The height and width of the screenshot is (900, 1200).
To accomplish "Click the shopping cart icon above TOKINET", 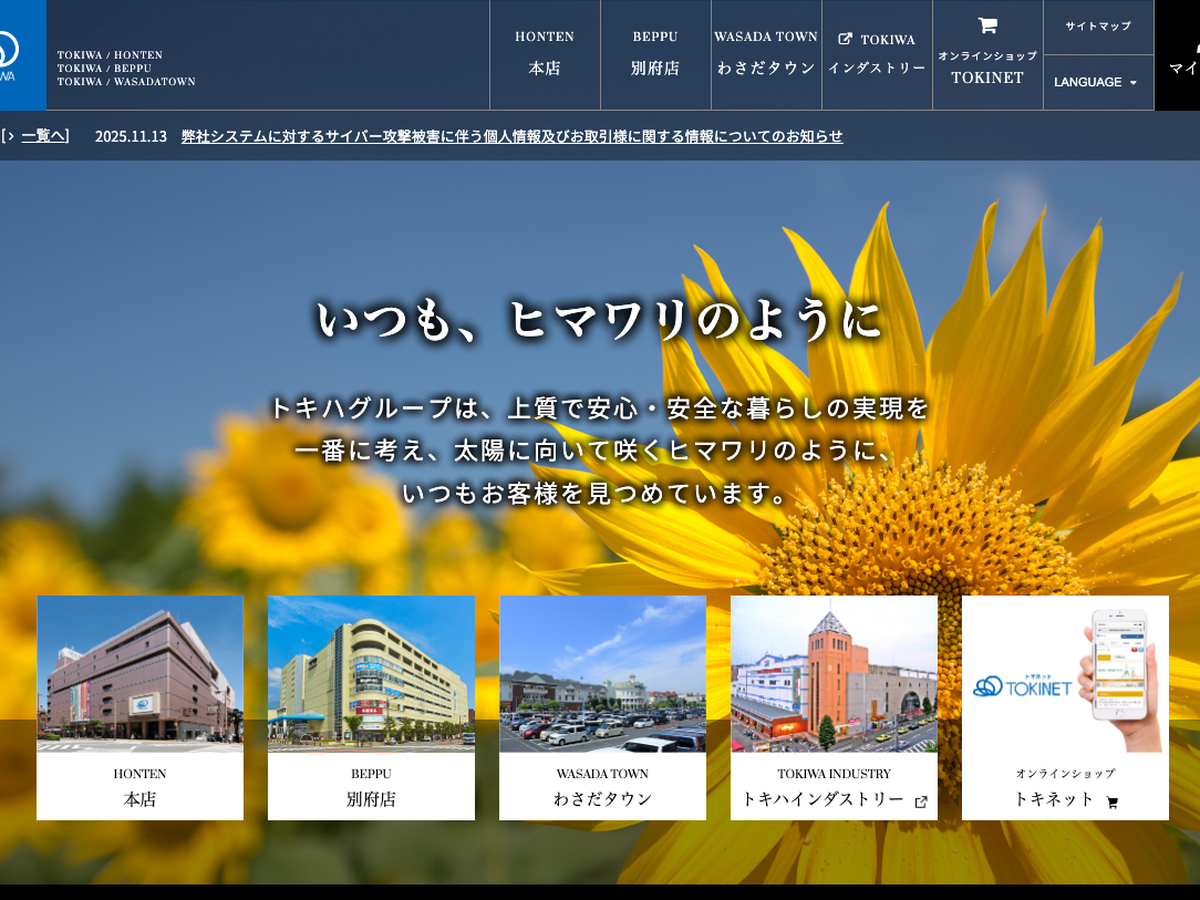I will pos(987,26).
